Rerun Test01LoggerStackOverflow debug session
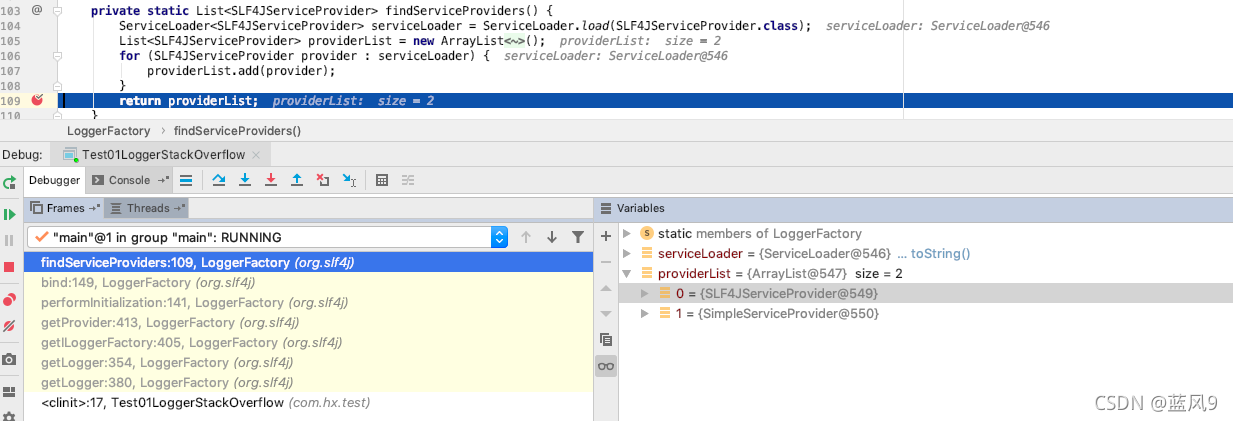1233x421 pixels. [x=9, y=182]
